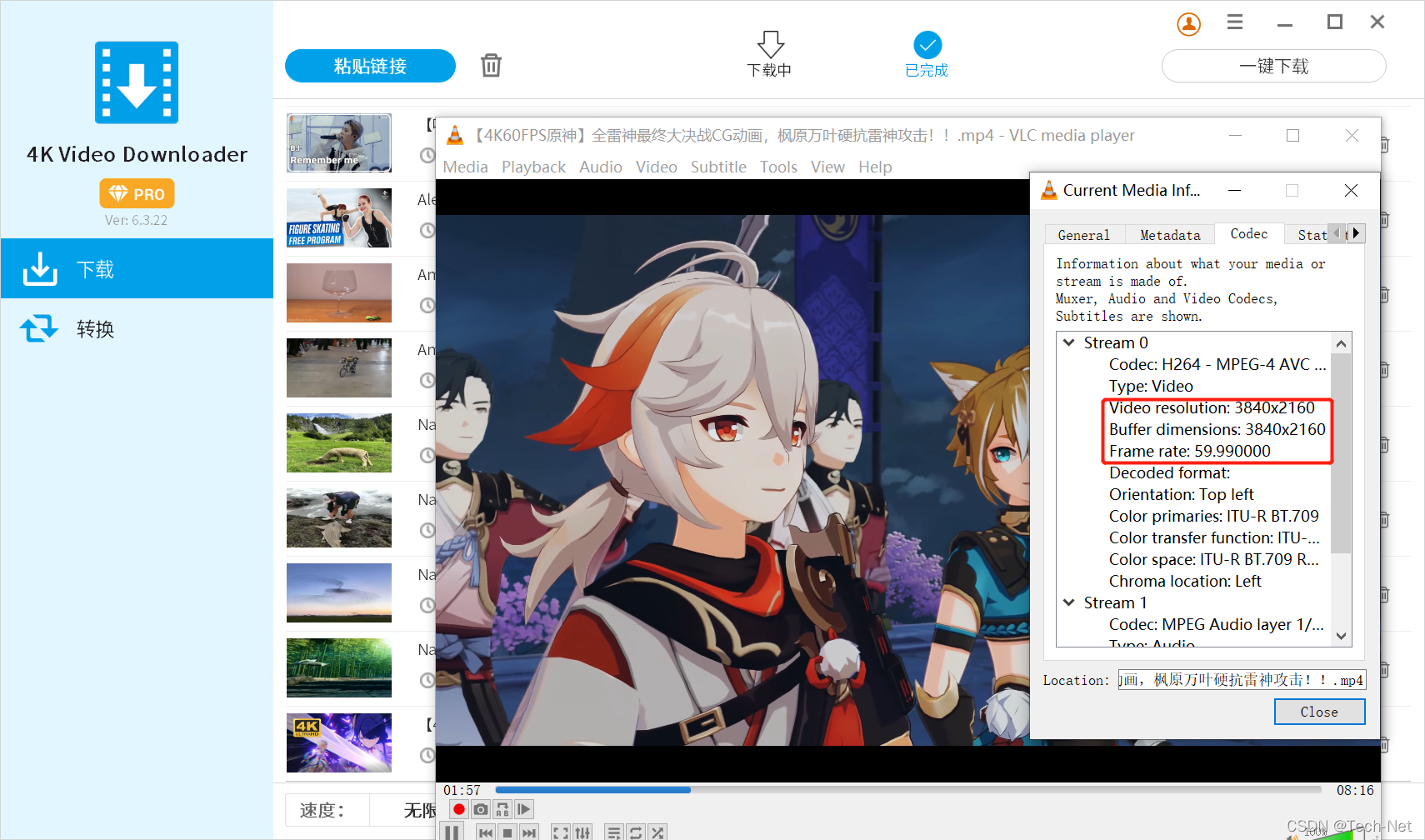Open the 4K anime video thumbnail
The image size is (1425, 840).
click(339, 743)
